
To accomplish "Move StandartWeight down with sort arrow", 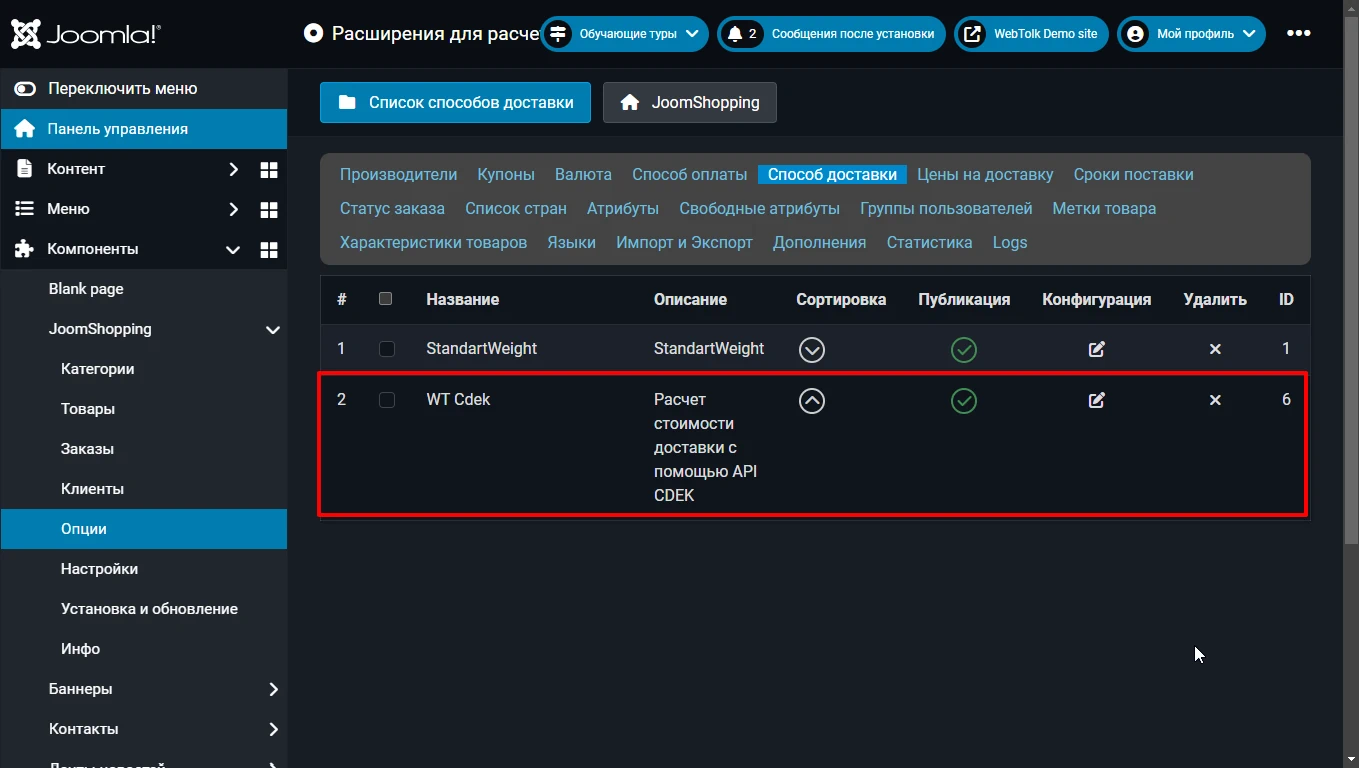I will pos(812,350).
